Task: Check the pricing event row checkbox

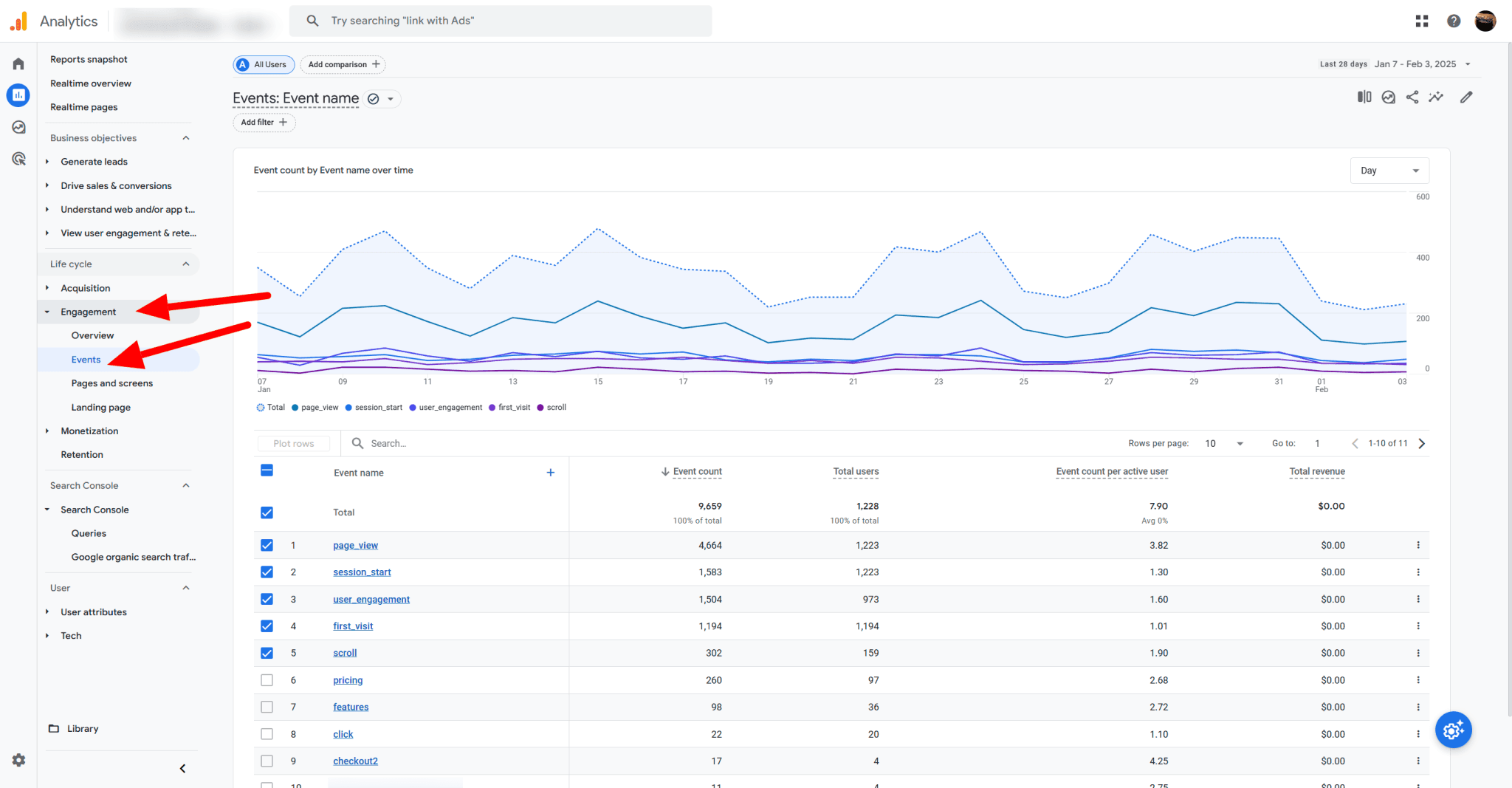Action: [267, 679]
